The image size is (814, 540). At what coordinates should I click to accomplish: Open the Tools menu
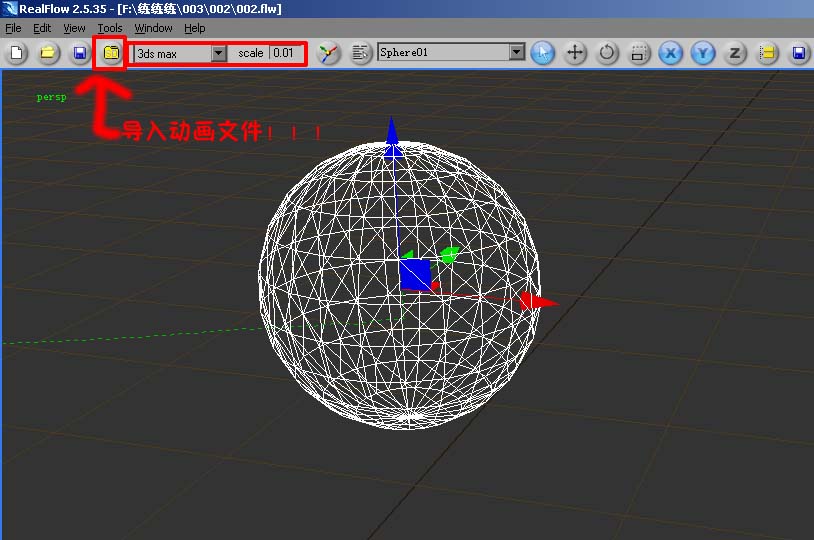tap(110, 28)
